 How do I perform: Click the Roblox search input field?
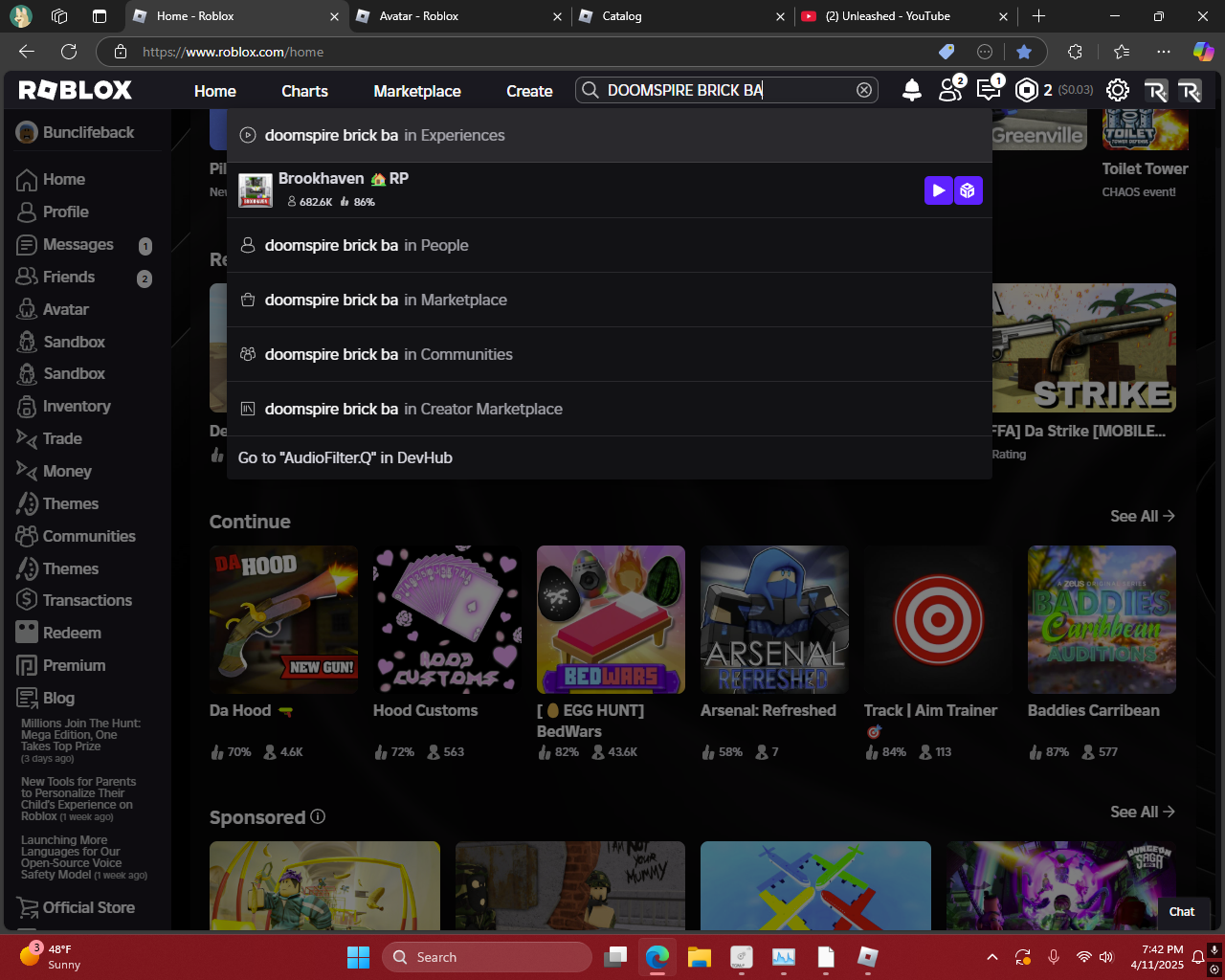click(727, 90)
